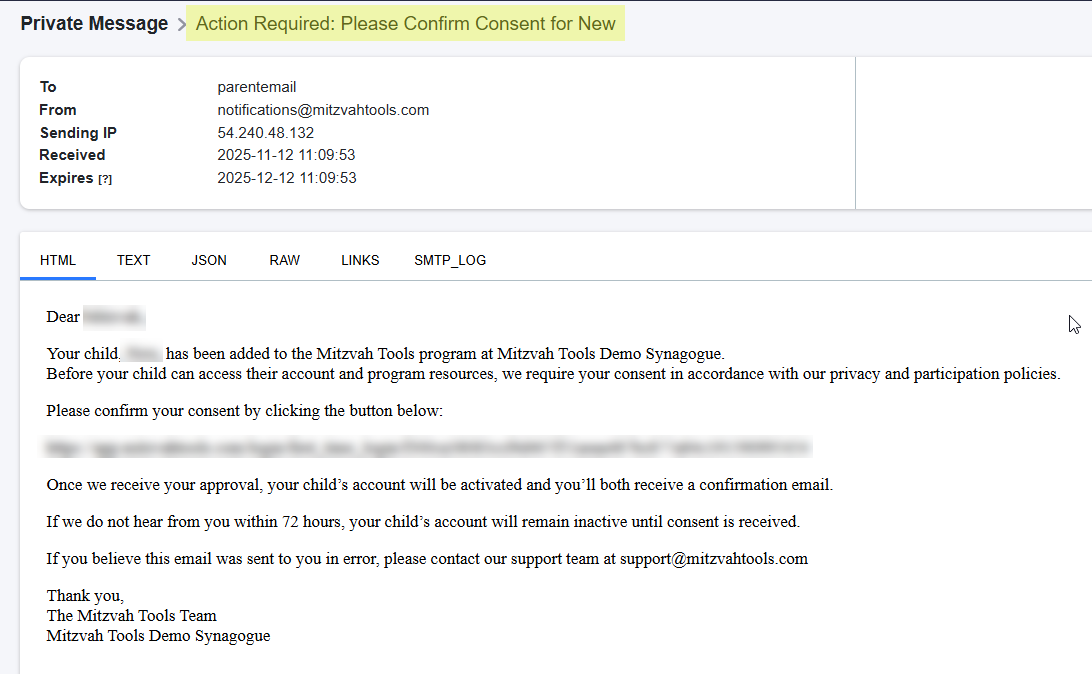1092x674 pixels.
Task: View the SMTP_LOG tab
Action: tap(450, 260)
